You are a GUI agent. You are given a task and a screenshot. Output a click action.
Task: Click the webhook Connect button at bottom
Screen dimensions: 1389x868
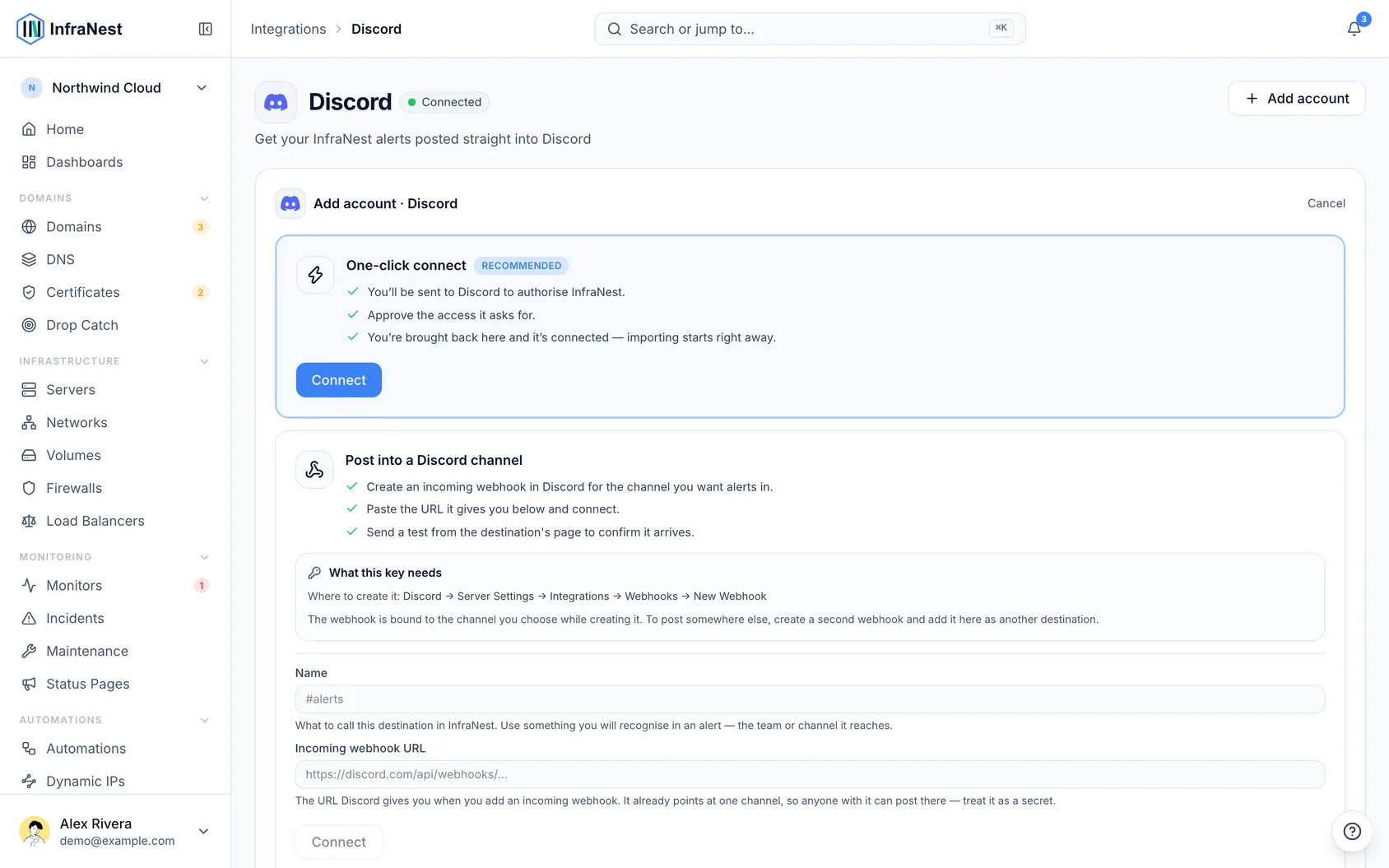[x=339, y=842]
